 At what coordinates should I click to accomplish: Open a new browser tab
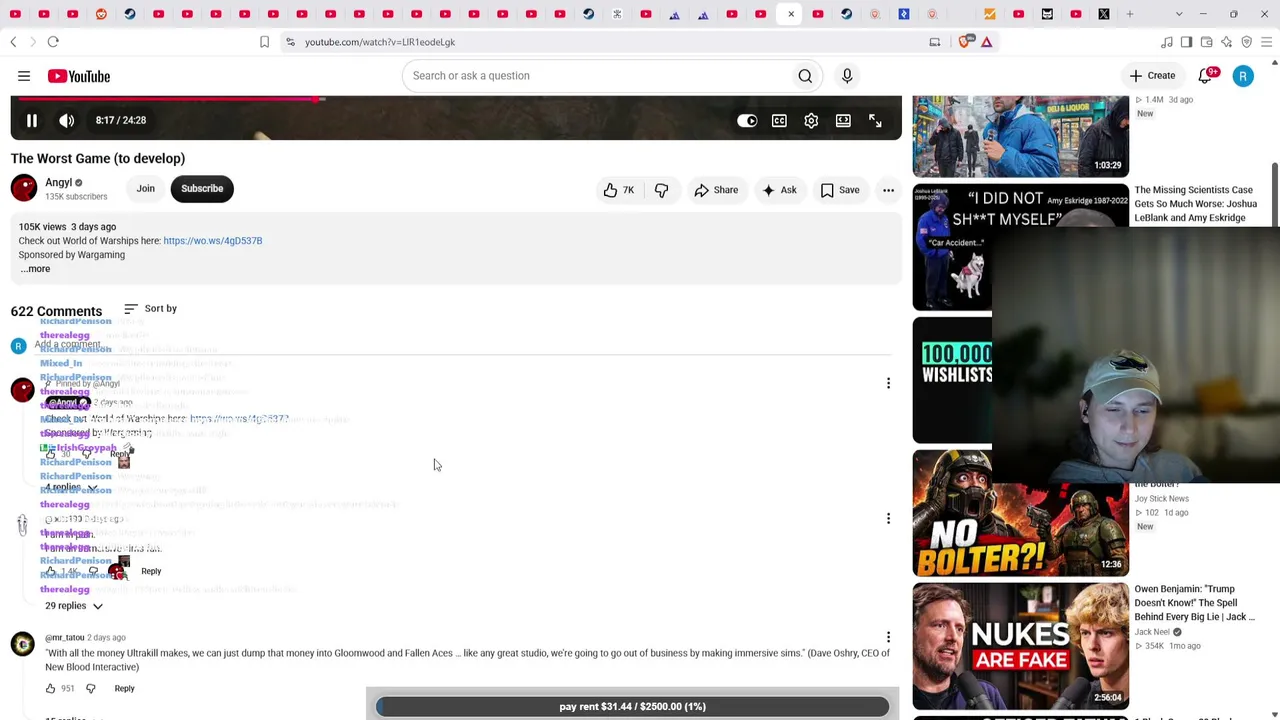click(1130, 14)
